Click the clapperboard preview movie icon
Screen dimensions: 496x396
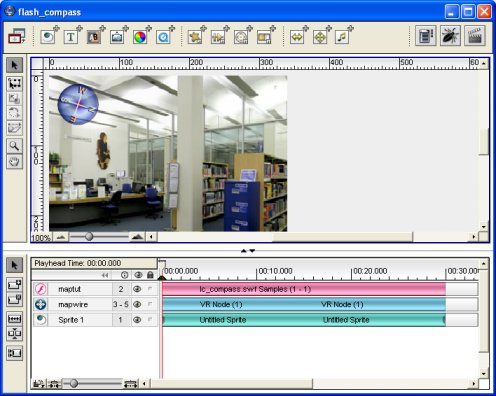[x=475, y=36]
